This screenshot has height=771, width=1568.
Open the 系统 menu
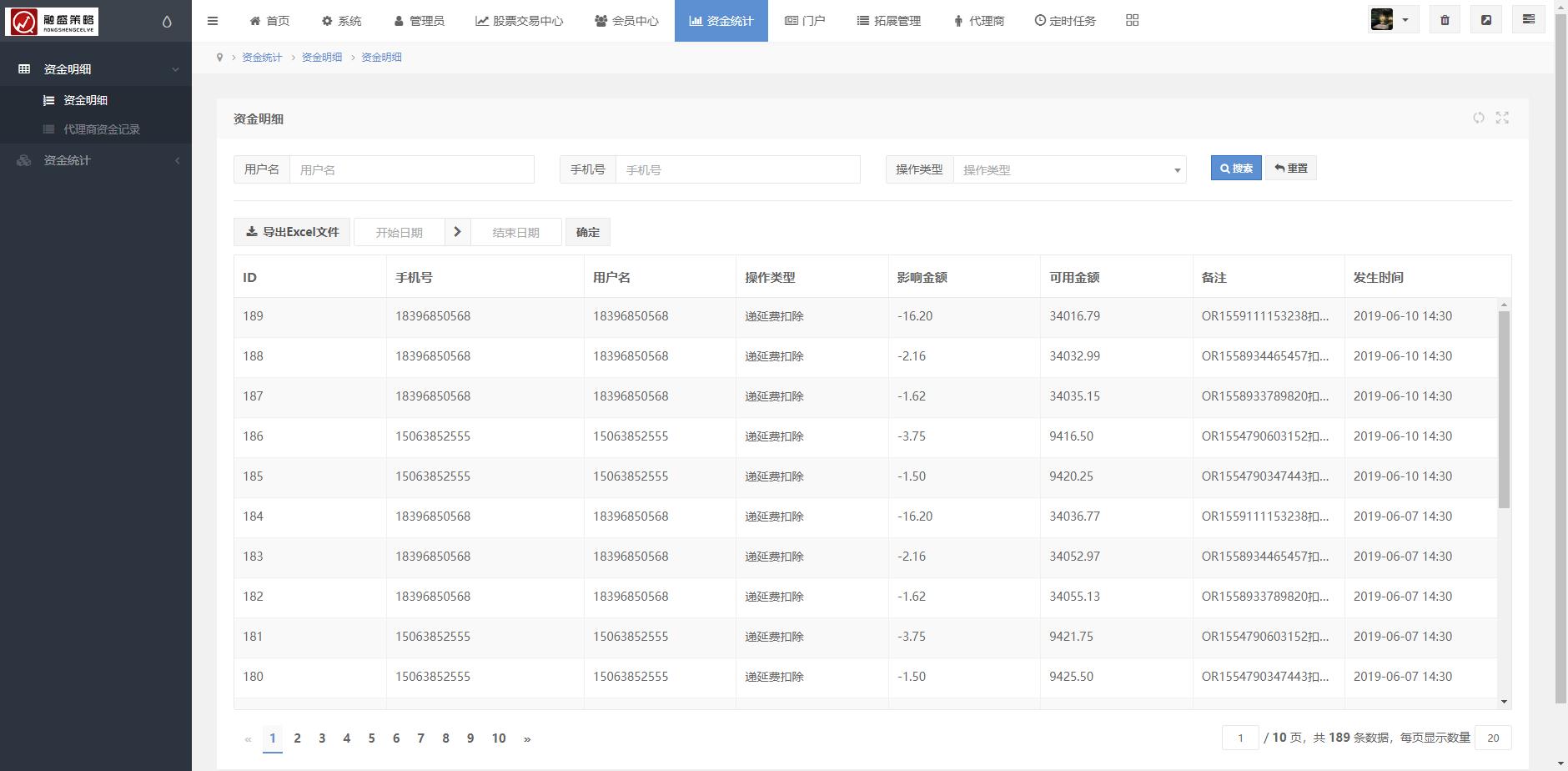coord(342,21)
